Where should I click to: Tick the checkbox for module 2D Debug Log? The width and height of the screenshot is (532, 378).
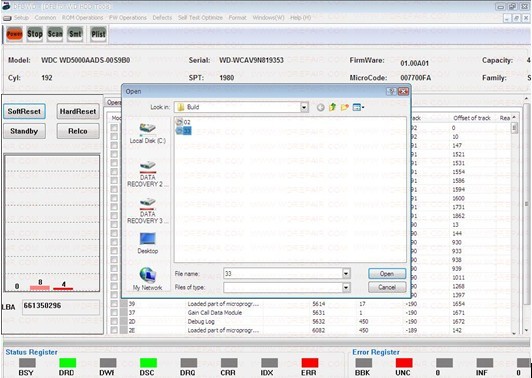click(x=114, y=321)
